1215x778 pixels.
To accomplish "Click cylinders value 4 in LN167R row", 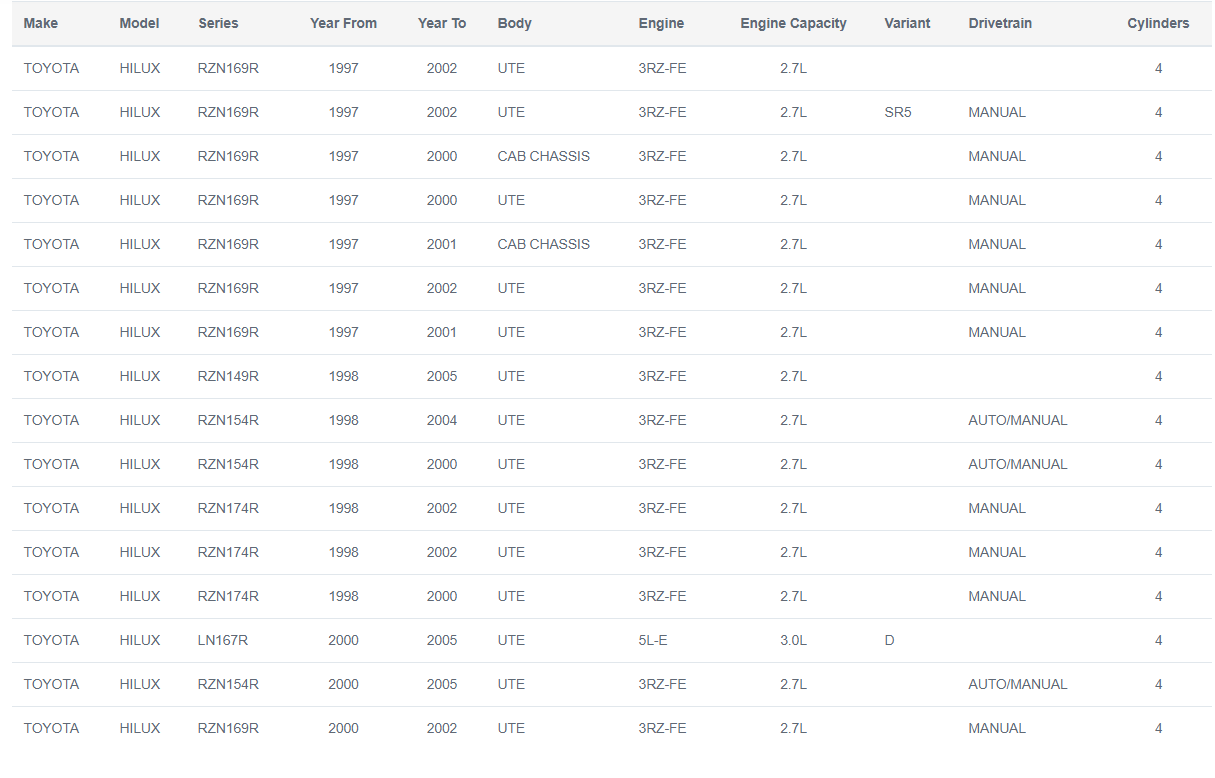I will pyautogui.click(x=1158, y=640).
